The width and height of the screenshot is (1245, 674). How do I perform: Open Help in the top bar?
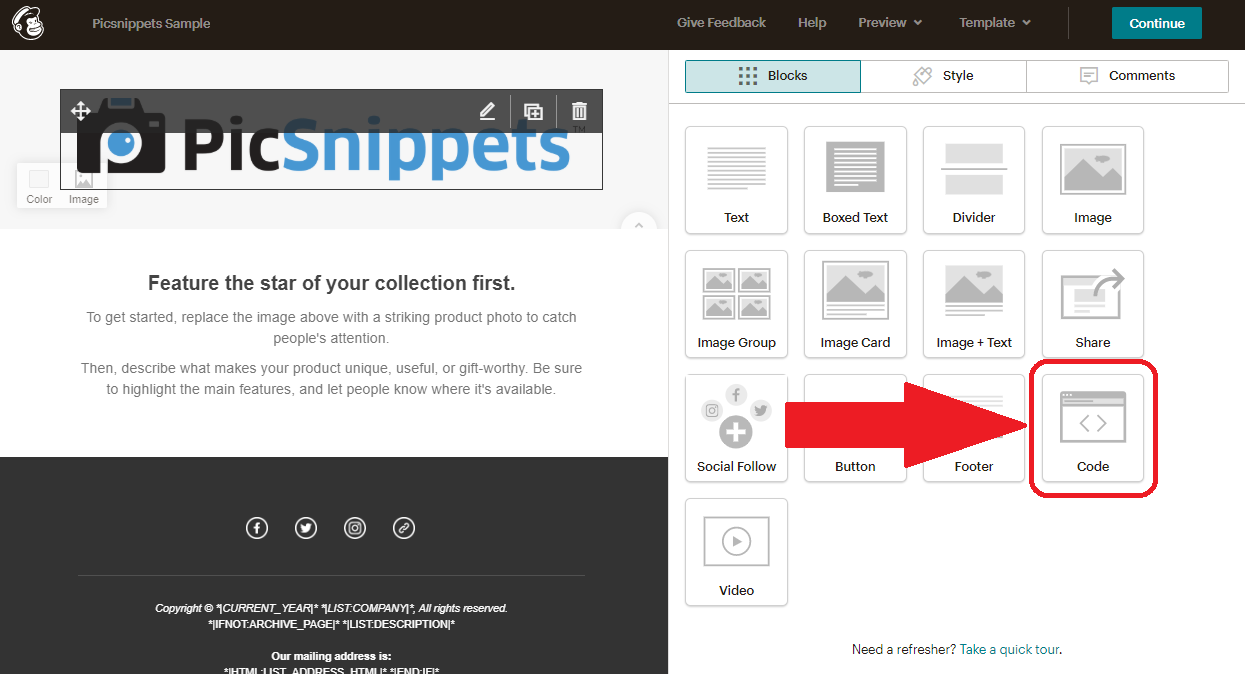coord(812,23)
